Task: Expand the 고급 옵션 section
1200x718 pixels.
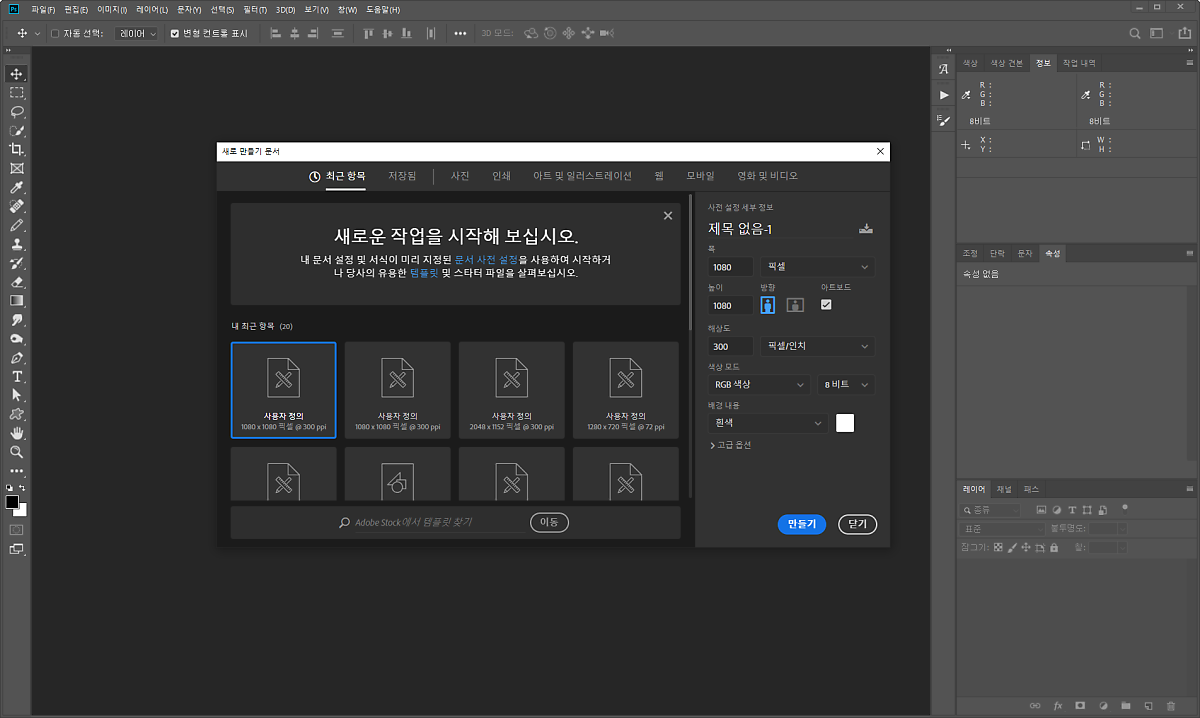Action: click(730, 445)
